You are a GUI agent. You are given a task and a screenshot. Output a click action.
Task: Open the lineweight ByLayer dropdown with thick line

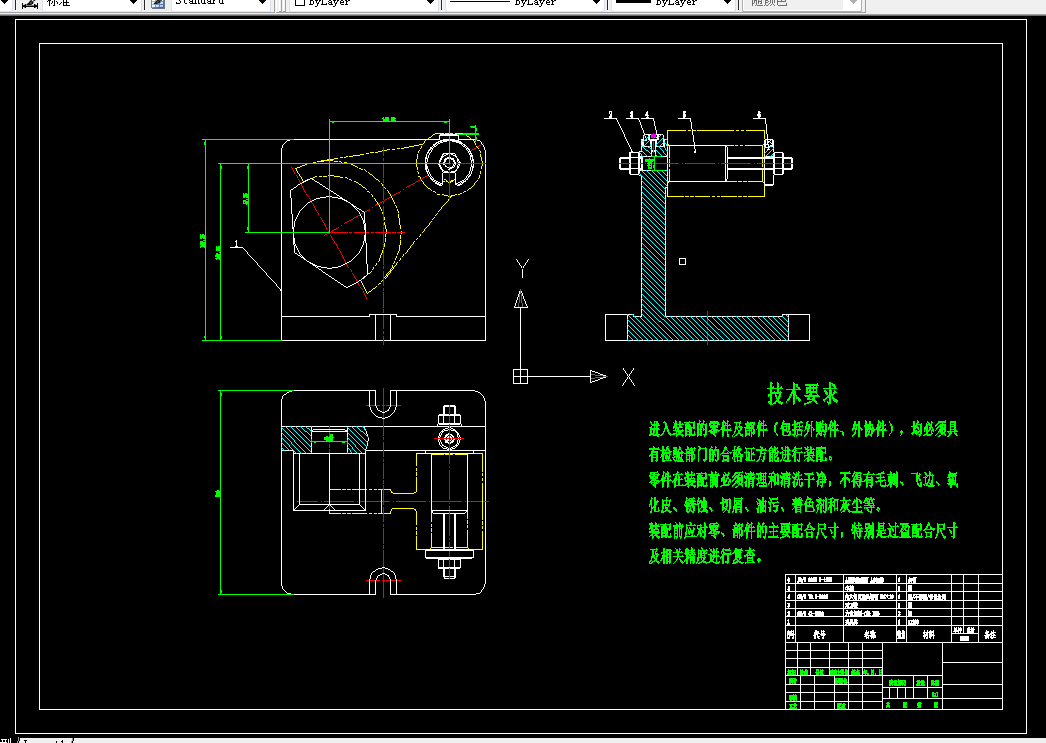pyautogui.click(x=672, y=3)
